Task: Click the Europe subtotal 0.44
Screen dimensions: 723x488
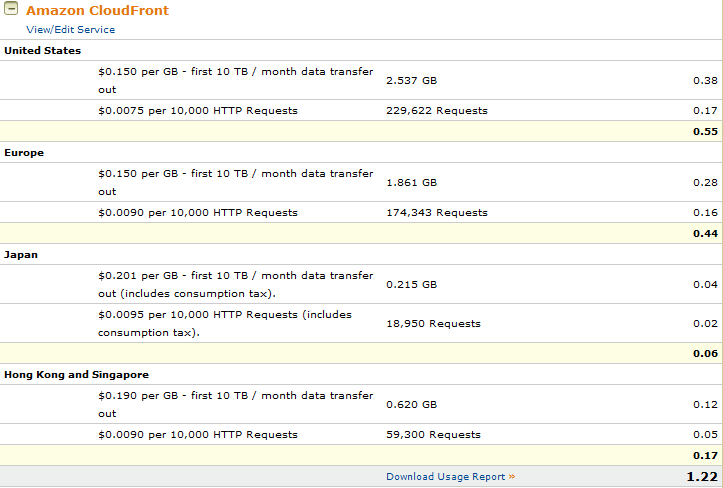Action: click(x=707, y=234)
